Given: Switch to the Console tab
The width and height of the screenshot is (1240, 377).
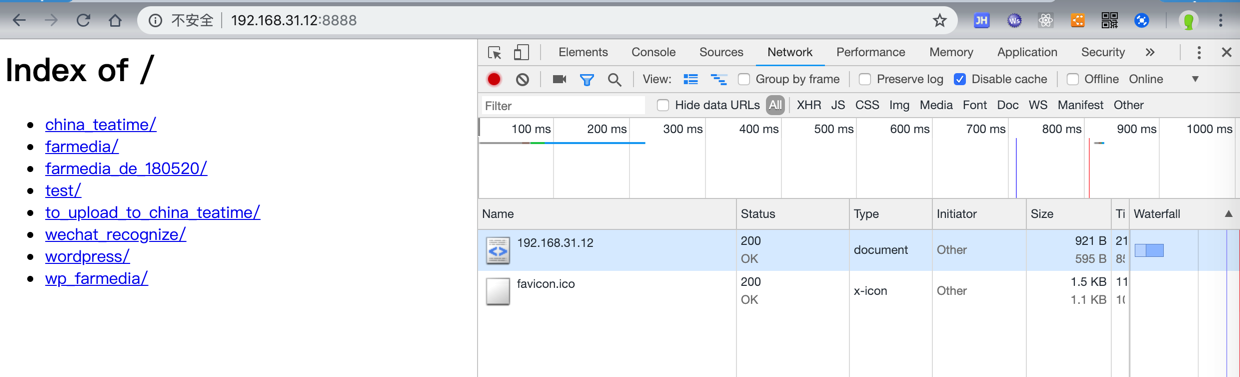Looking at the screenshot, I should click(653, 52).
